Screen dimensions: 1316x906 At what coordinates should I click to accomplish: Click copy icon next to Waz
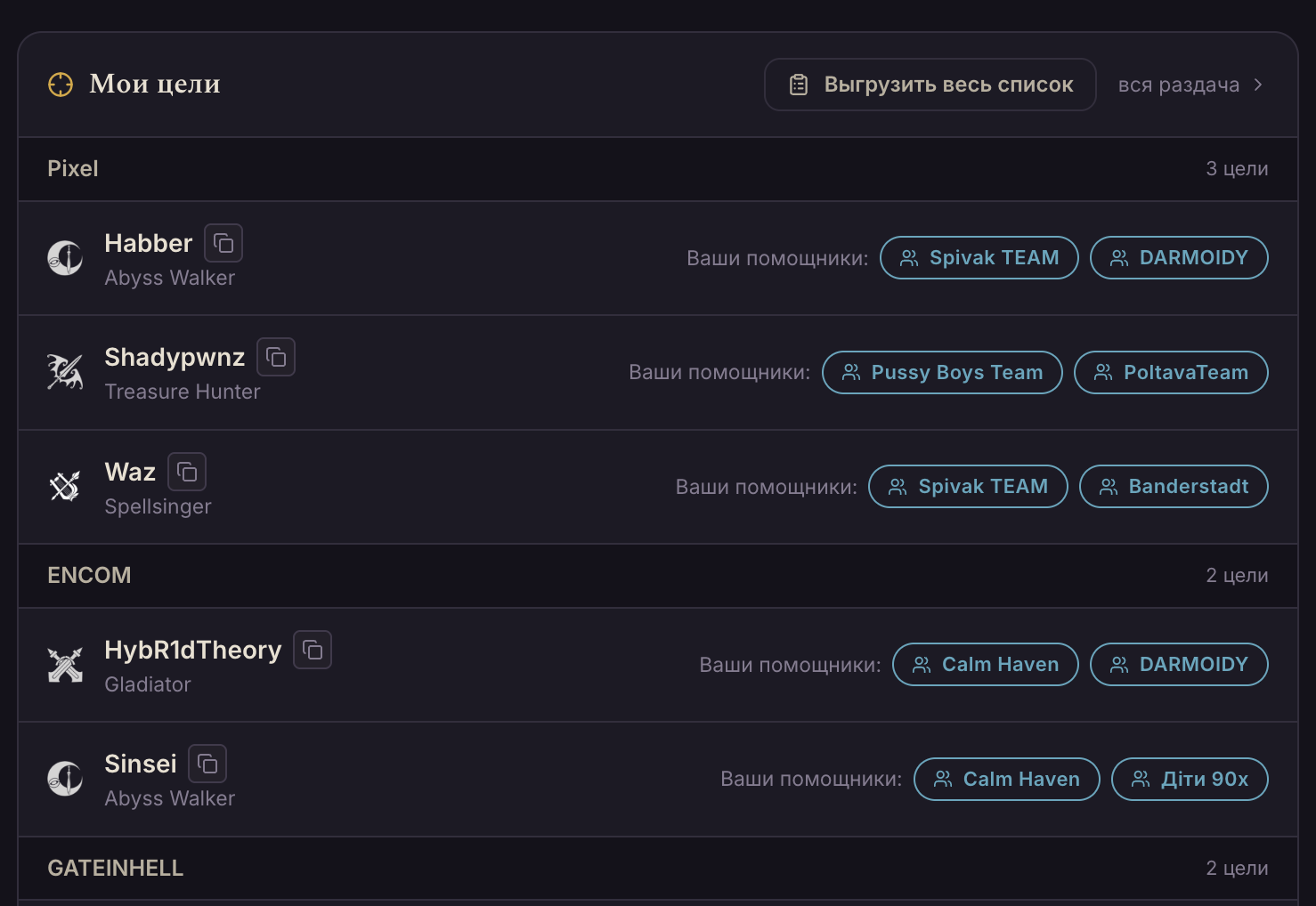pos(187,472)
